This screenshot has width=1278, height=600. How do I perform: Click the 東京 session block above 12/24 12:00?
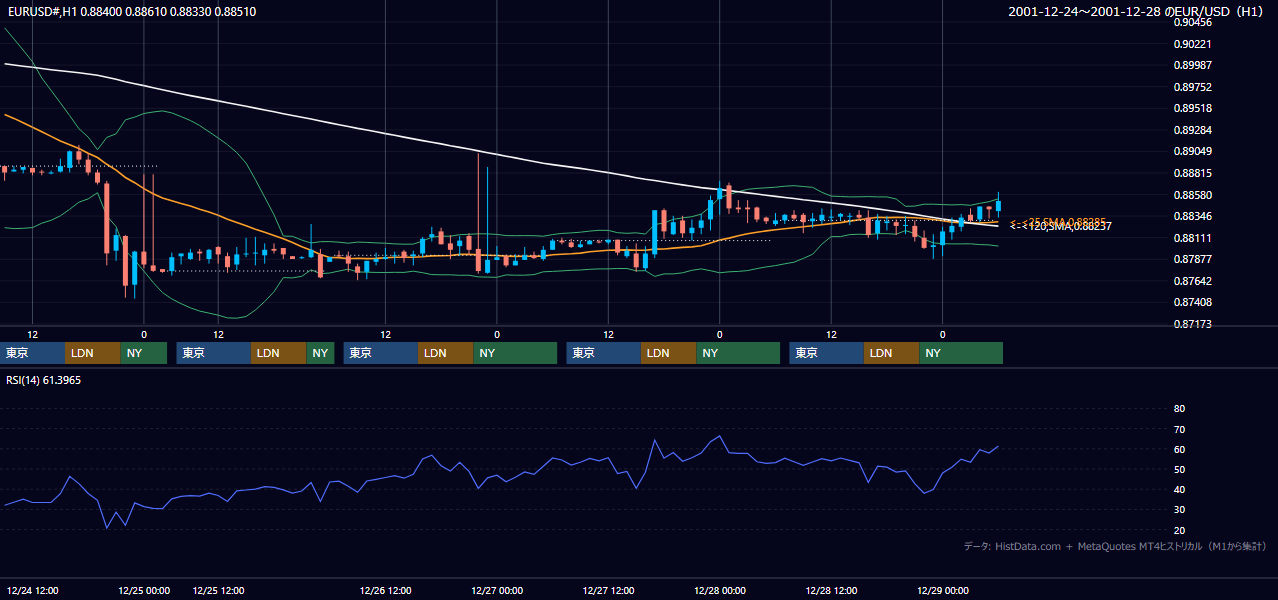click(x=34, y=353)
